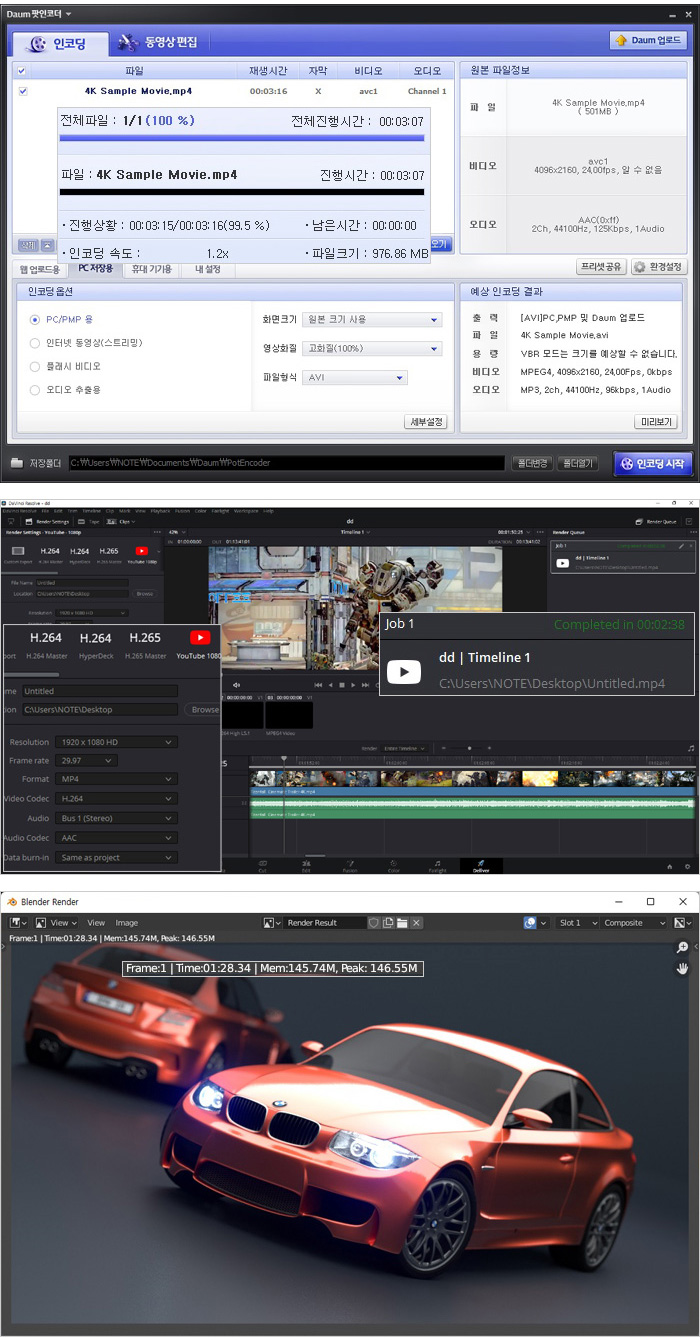The width and height of the screenshot is (700, 1340).
Task: Click the zoom magnifier icon in Blender viewport
Action: 683,947
